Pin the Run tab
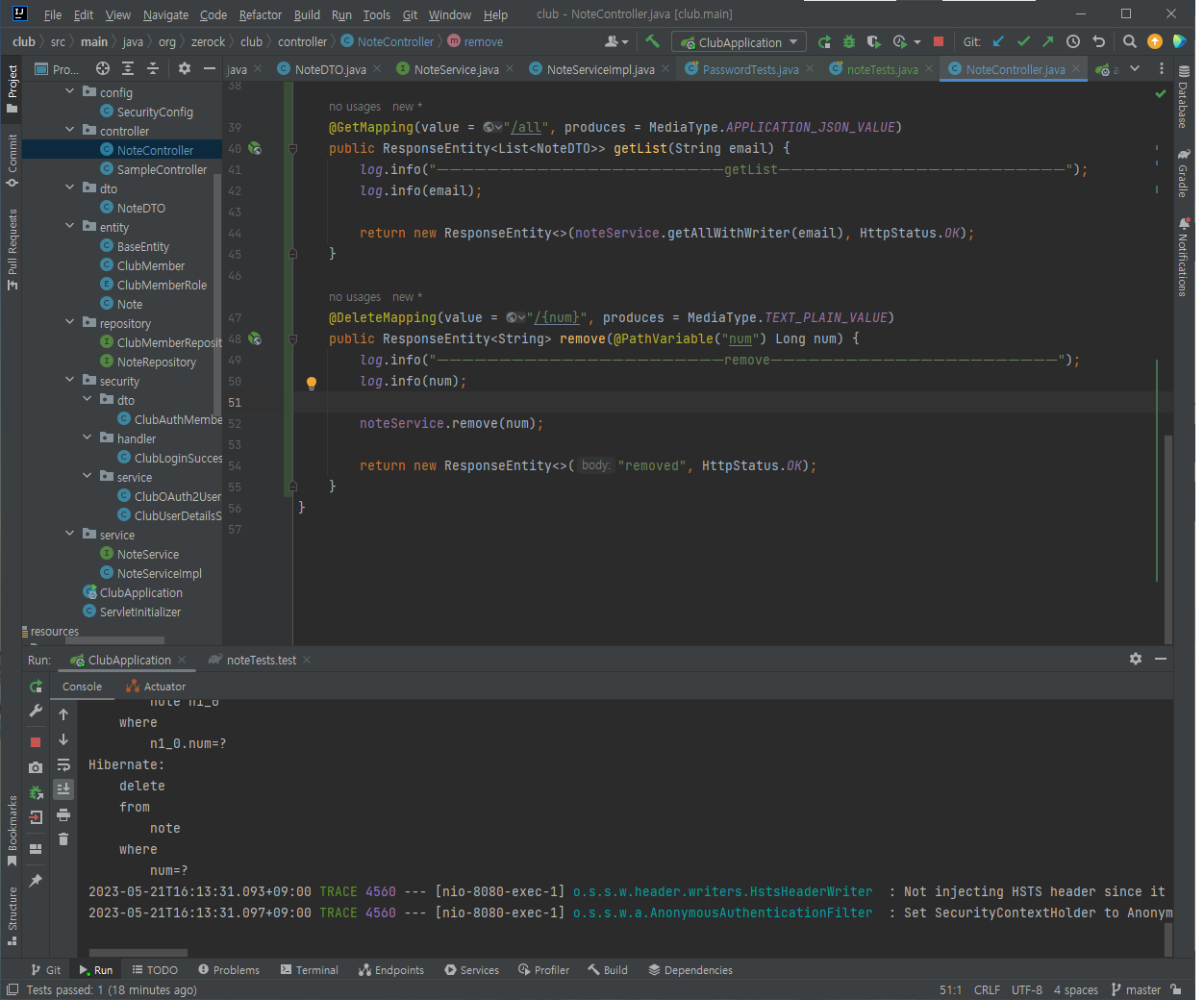Image resolution: width=1204 pixels, height=1000 pixels. pos(36,880)
